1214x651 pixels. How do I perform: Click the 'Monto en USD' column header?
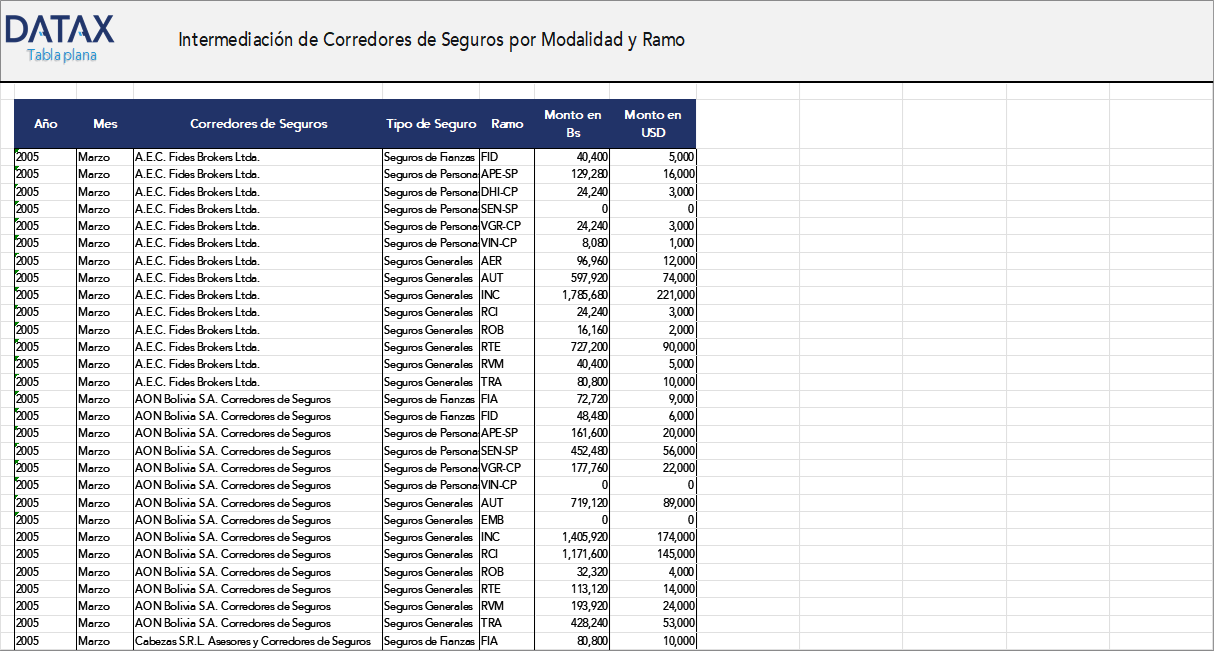[653, 124]
